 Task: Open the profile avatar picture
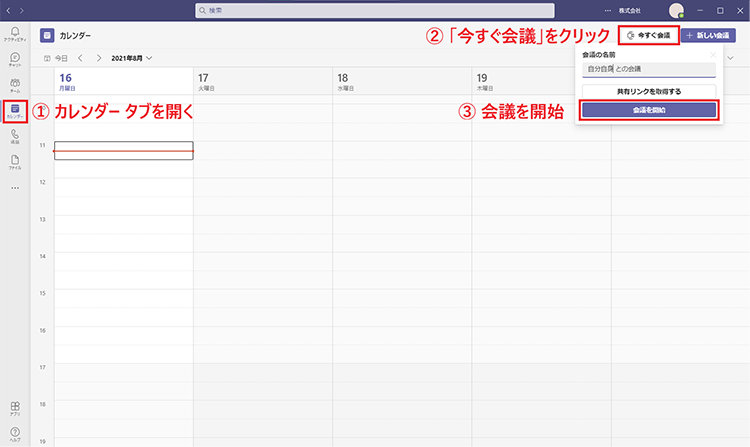tap(676, 11)
